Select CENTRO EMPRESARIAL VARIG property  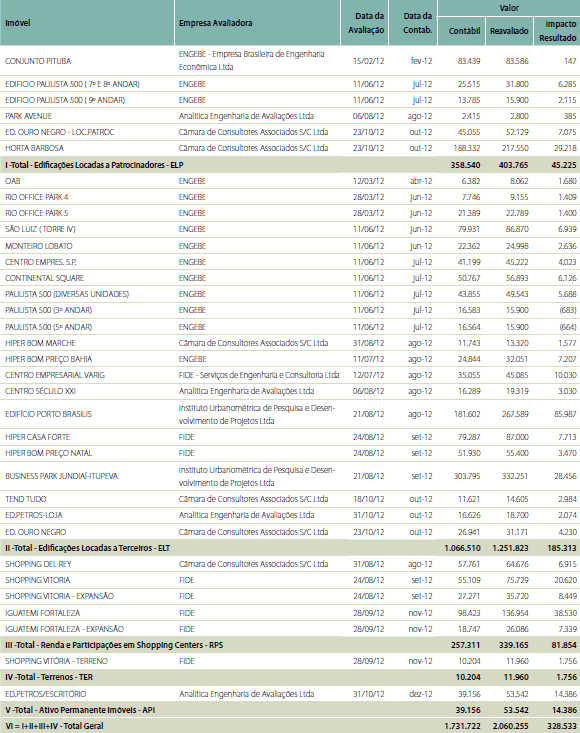[x=55, y=375]
